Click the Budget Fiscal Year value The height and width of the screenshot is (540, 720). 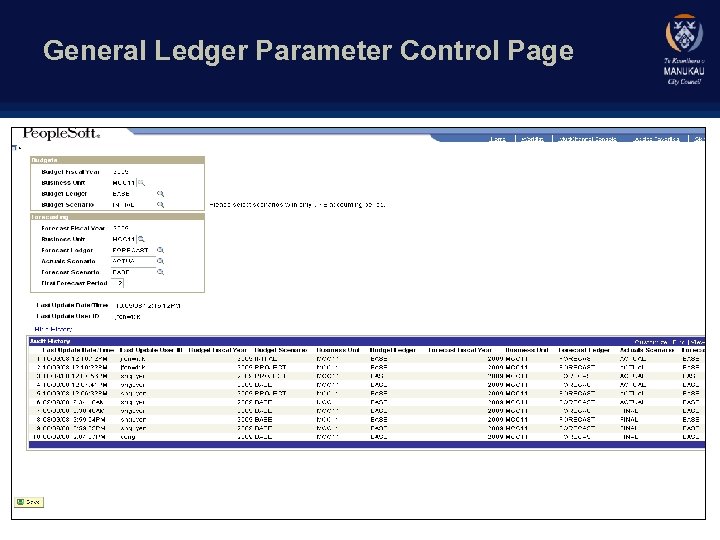coord(121,172)
